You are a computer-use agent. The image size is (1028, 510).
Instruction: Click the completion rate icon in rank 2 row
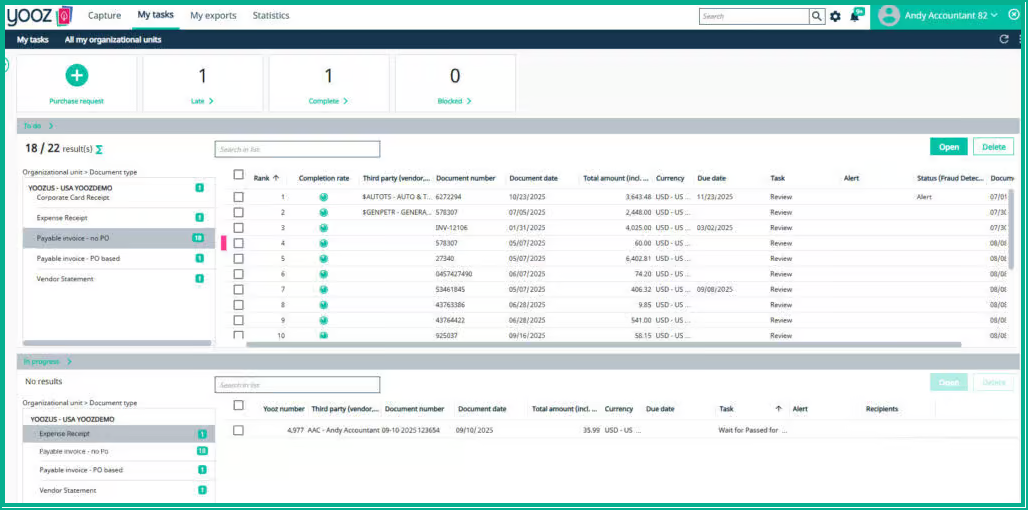pos(323,212)
